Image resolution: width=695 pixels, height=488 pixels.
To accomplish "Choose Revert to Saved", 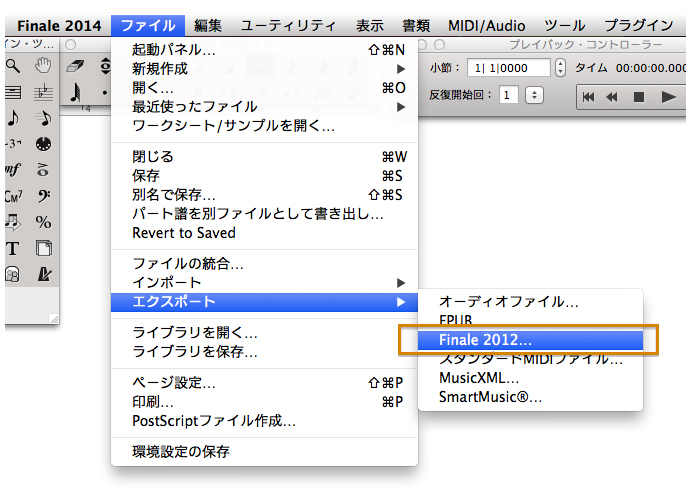I will point(265,233).
